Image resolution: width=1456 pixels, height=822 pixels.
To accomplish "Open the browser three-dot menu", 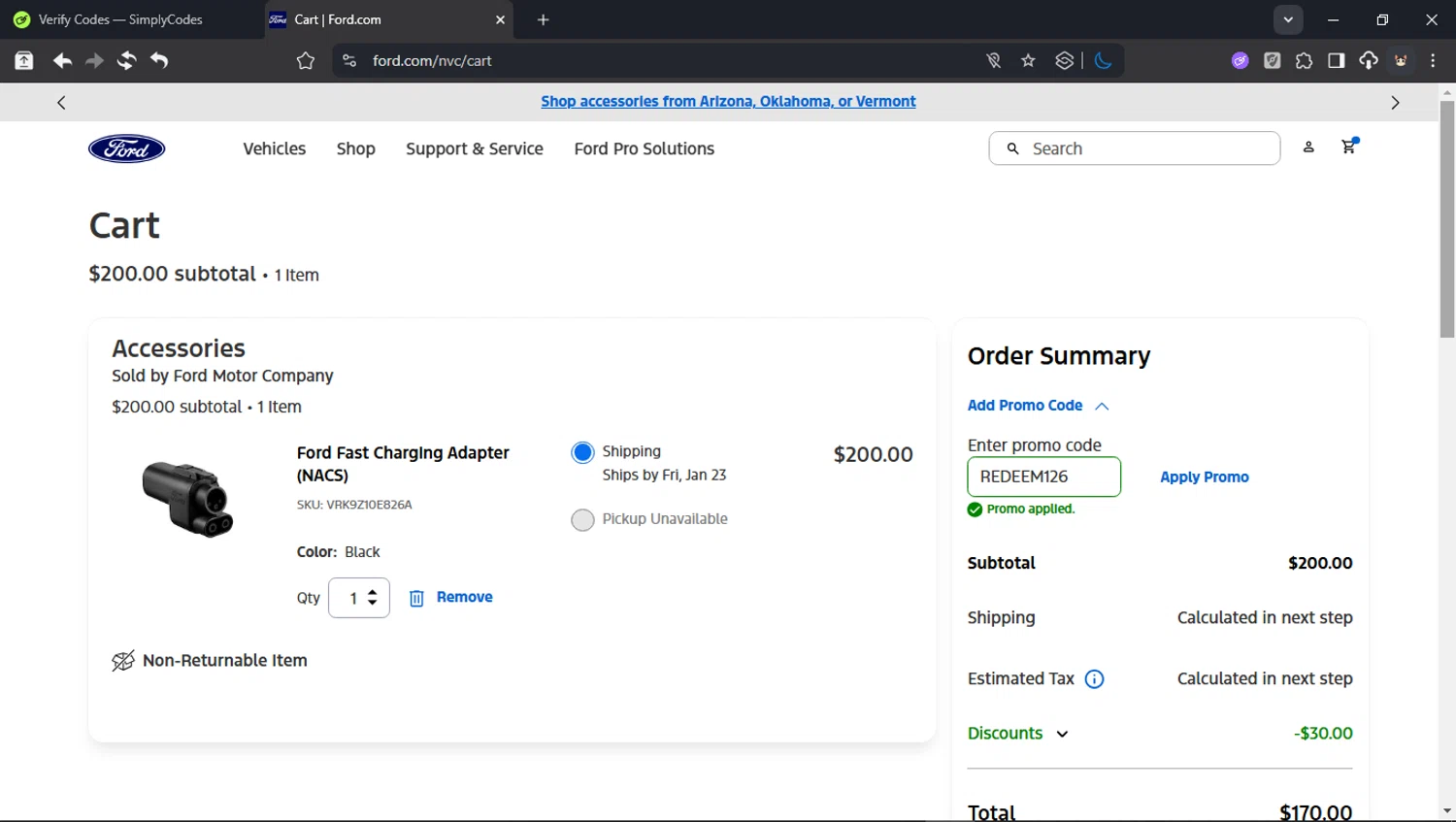I will [1433, 60].
